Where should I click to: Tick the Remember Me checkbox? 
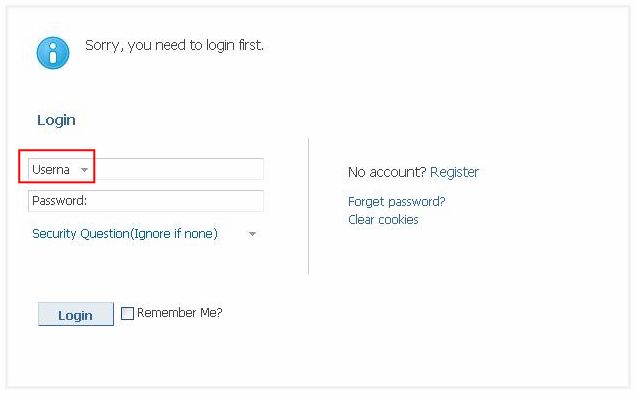pyautogui.click(x=127, y=313)
